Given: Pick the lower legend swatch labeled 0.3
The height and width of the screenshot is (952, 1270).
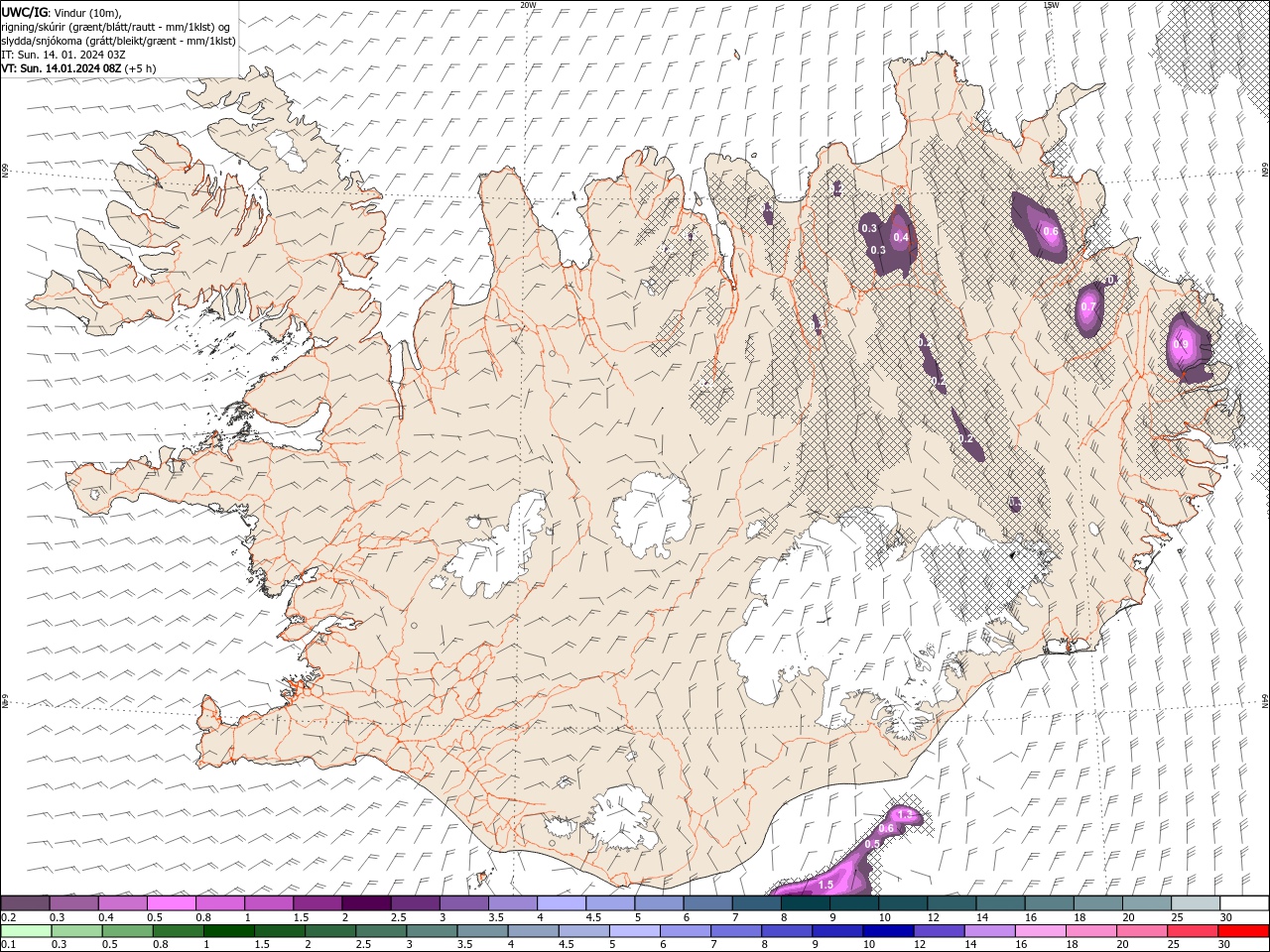Looking at the screenshot, I should (76, 931).
